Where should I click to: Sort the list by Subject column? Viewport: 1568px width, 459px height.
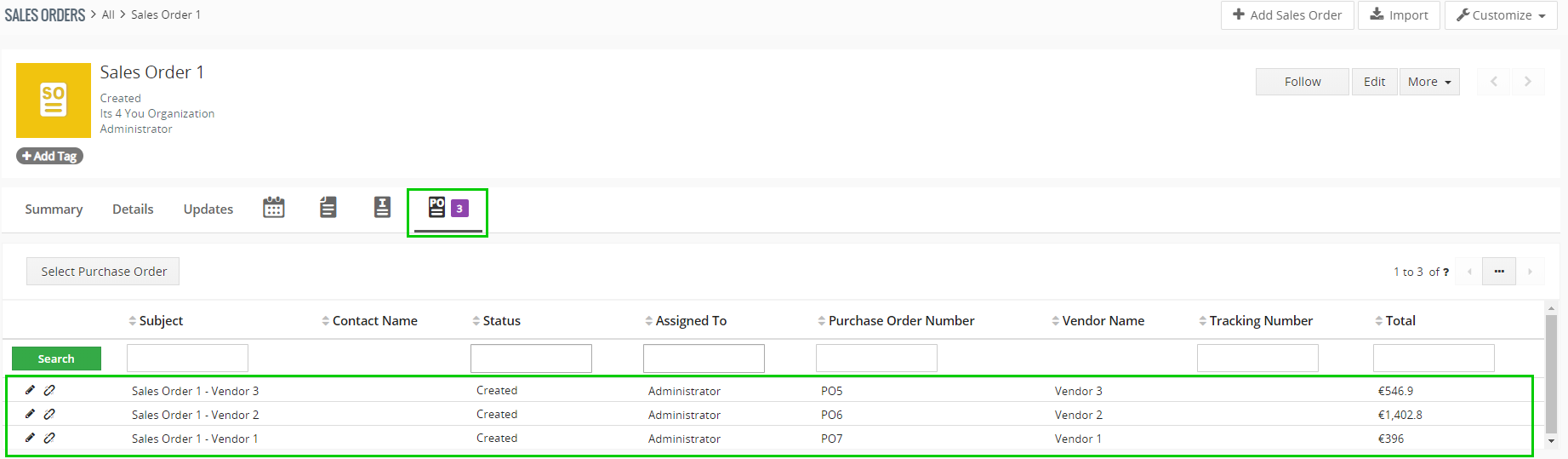point(161,321)
